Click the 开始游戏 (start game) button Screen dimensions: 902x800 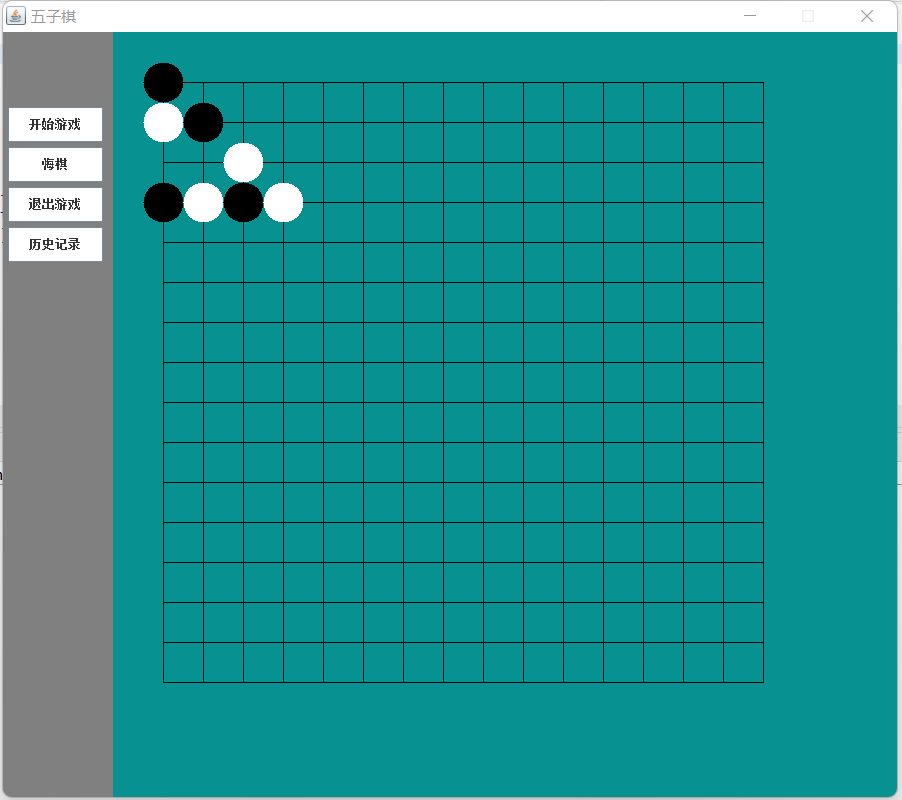(x=55, y=124)
